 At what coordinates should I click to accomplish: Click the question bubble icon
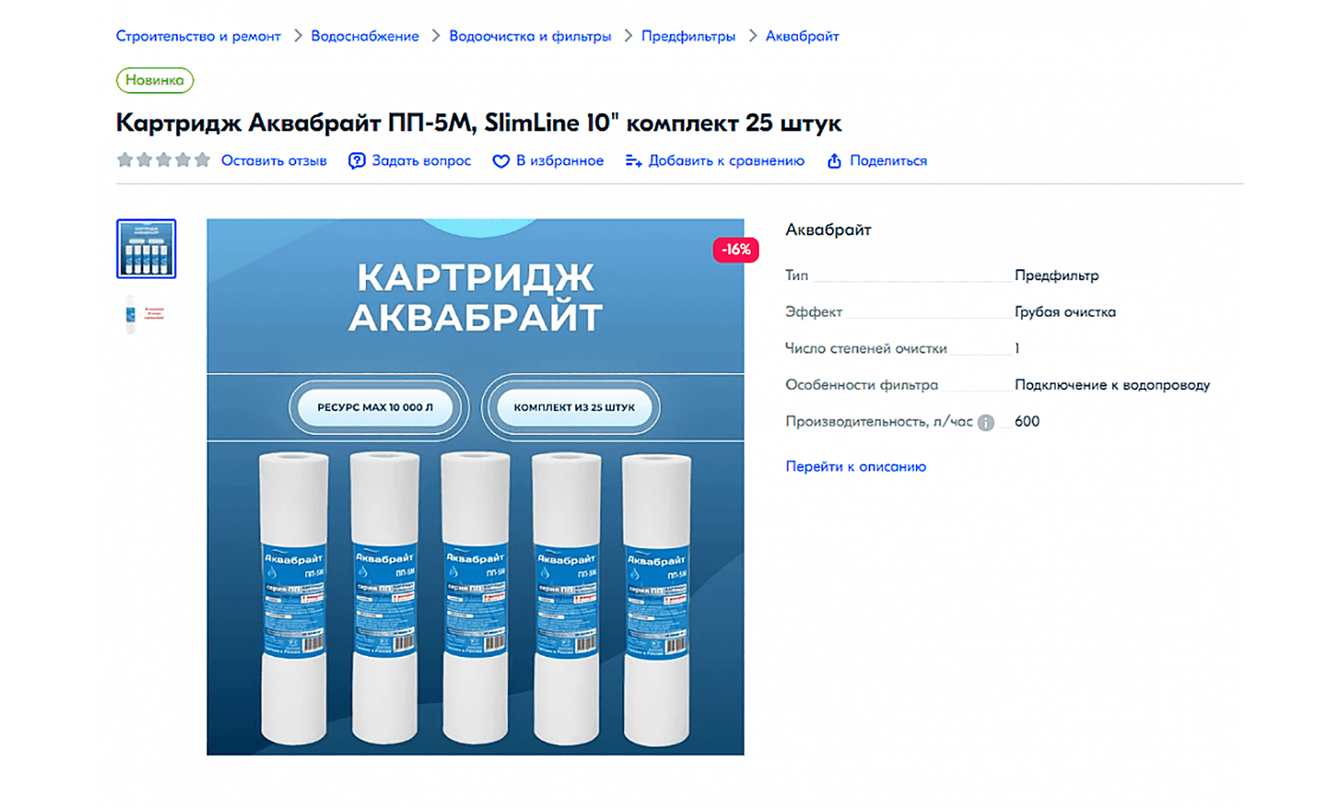pyautogui.click(x=357, y=161)
